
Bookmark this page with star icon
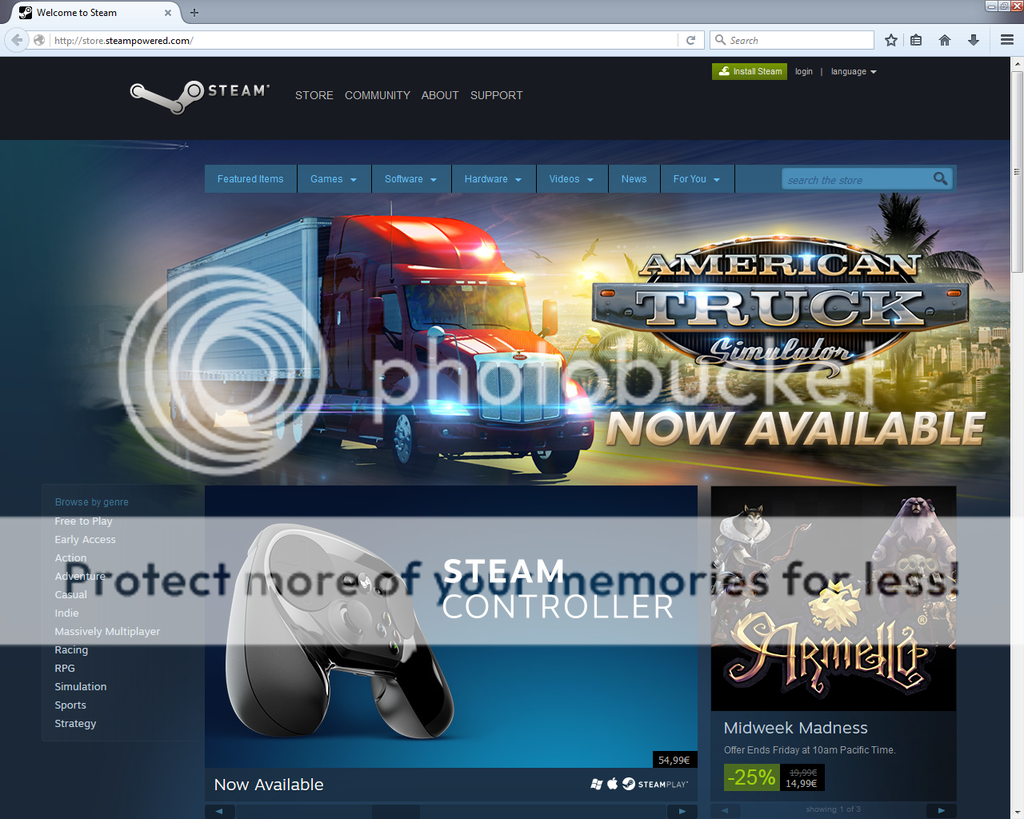pos(891,40)
